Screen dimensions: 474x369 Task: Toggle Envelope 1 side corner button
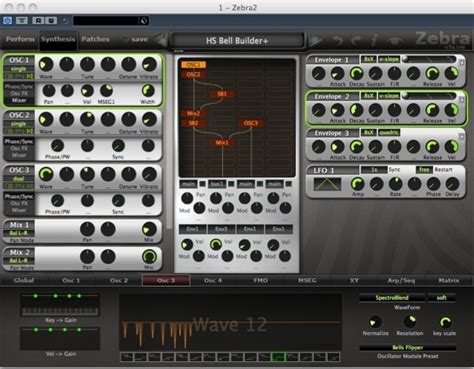[x=462, y=62]
